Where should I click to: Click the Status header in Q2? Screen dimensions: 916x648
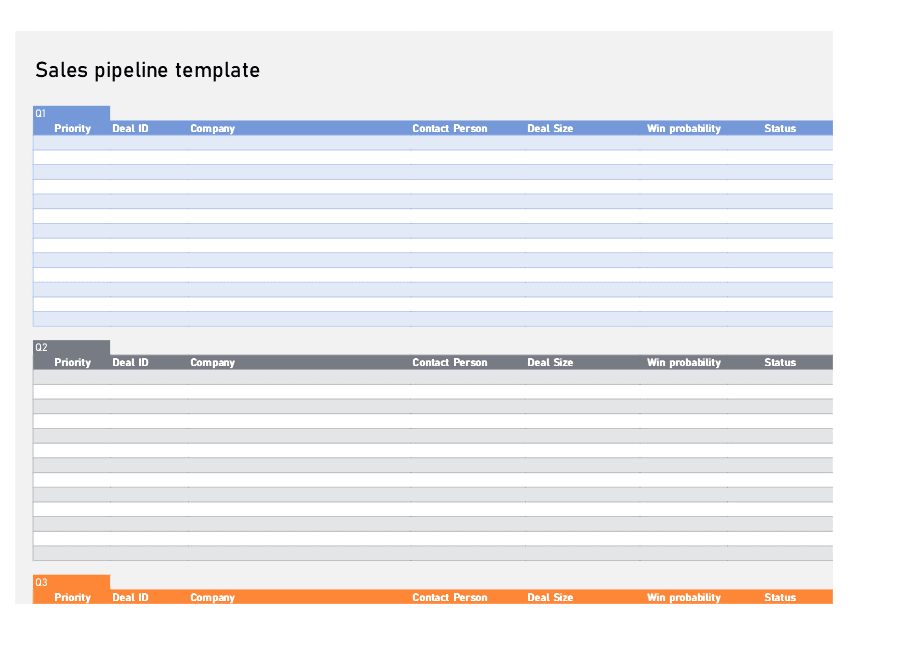pos(780,362)
